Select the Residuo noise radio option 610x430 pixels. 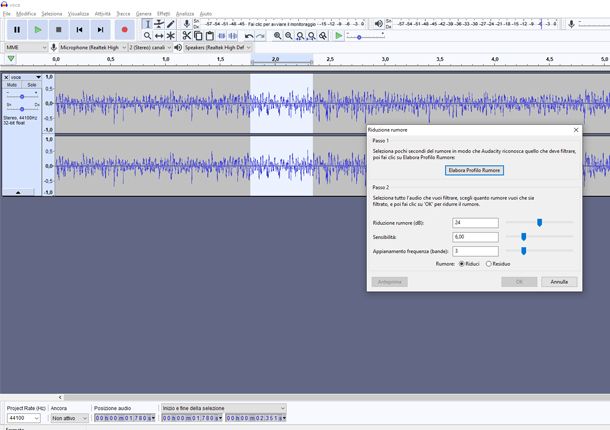click(x=488, y=264)
